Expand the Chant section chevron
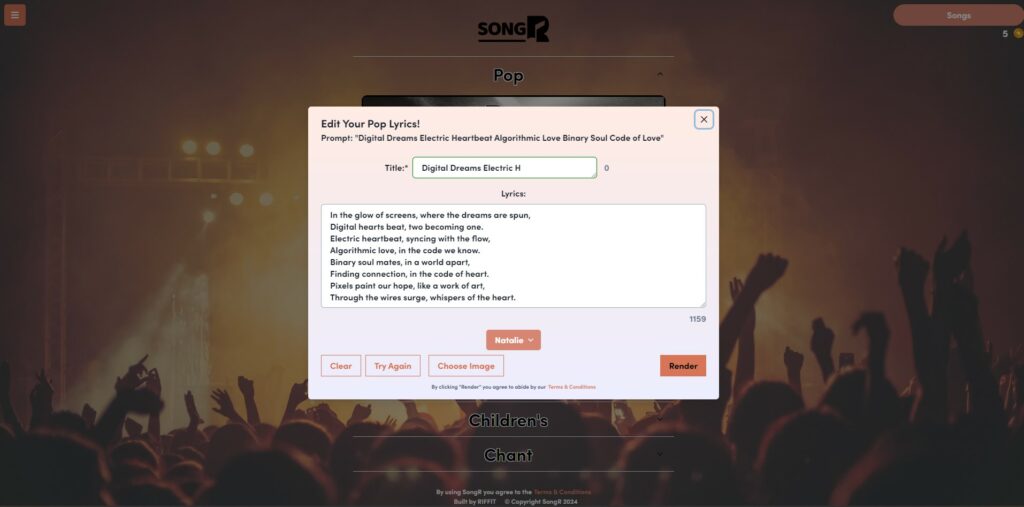This screenshot has width=1024, height=507. coord(660,454)
